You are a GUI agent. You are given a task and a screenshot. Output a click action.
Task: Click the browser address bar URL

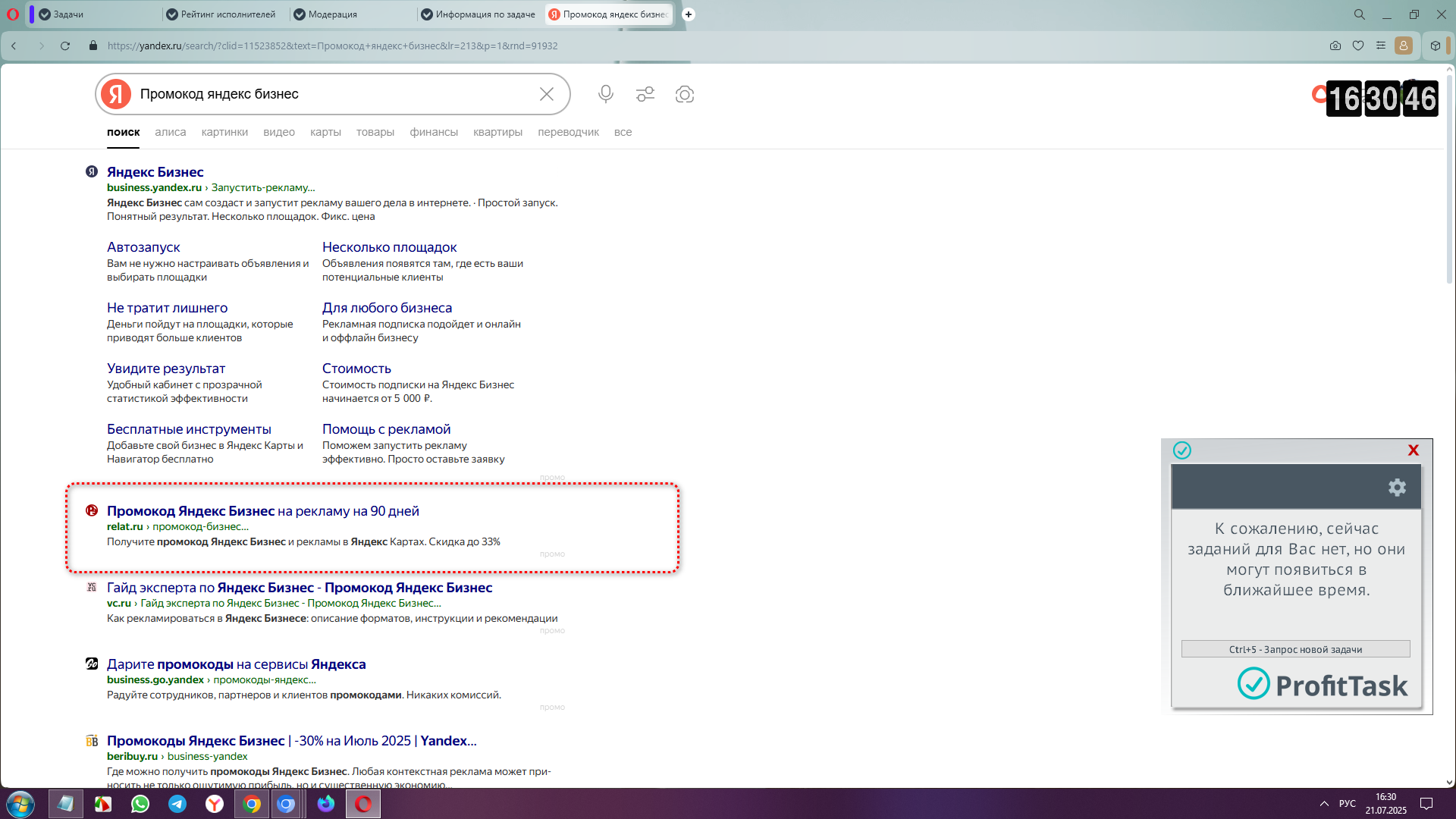(x=332, y=45)
